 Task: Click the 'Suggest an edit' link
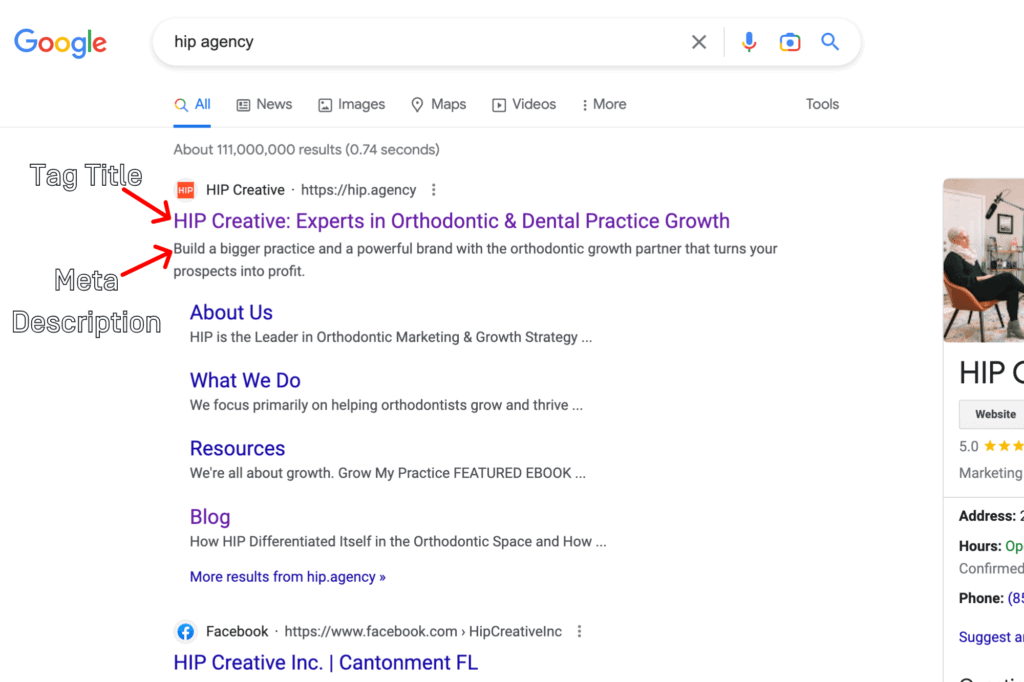coord(991,637)
